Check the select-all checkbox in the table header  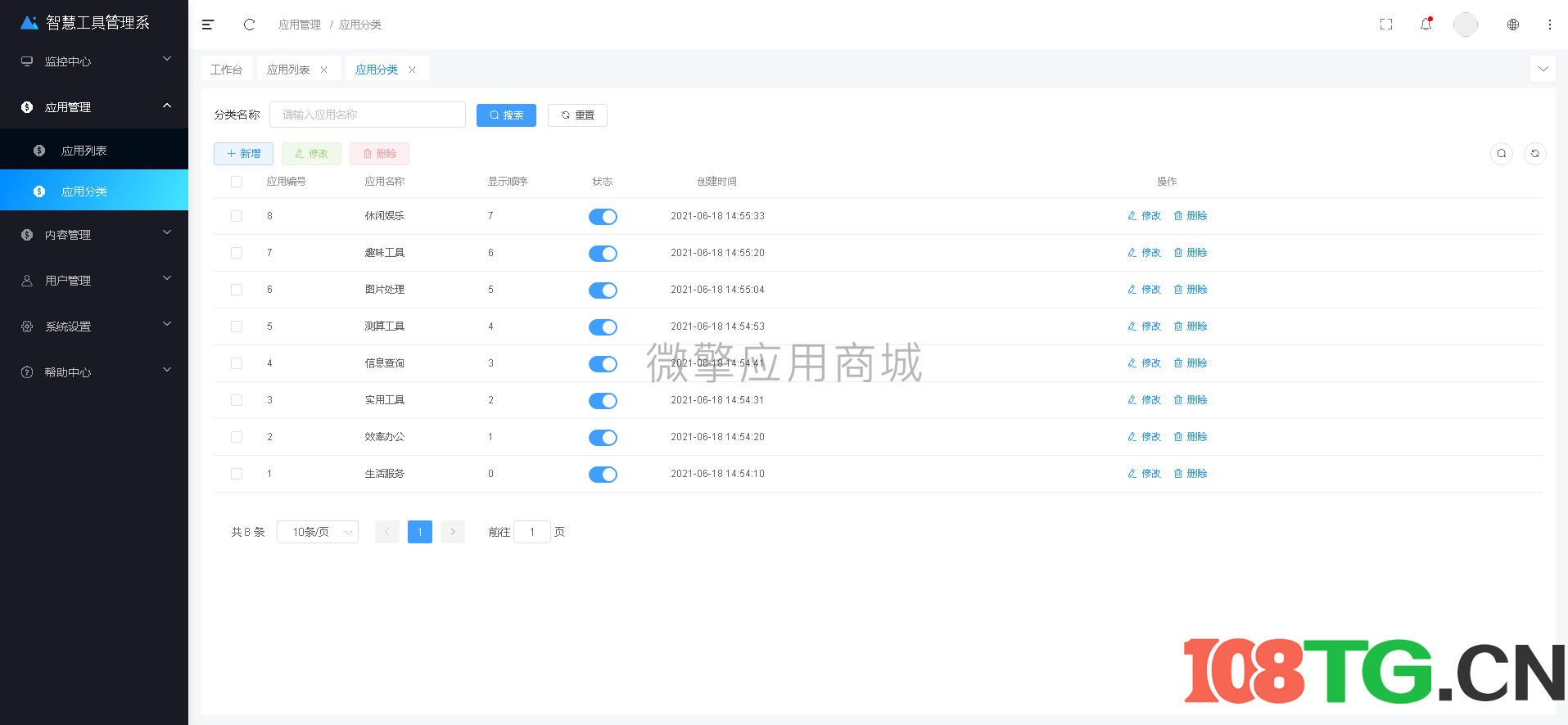point(237,182)
